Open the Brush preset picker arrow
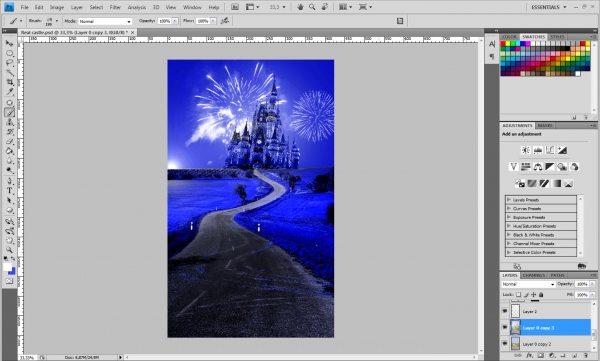Viewport: 600px width, 361px height. [x=57, y=21]
